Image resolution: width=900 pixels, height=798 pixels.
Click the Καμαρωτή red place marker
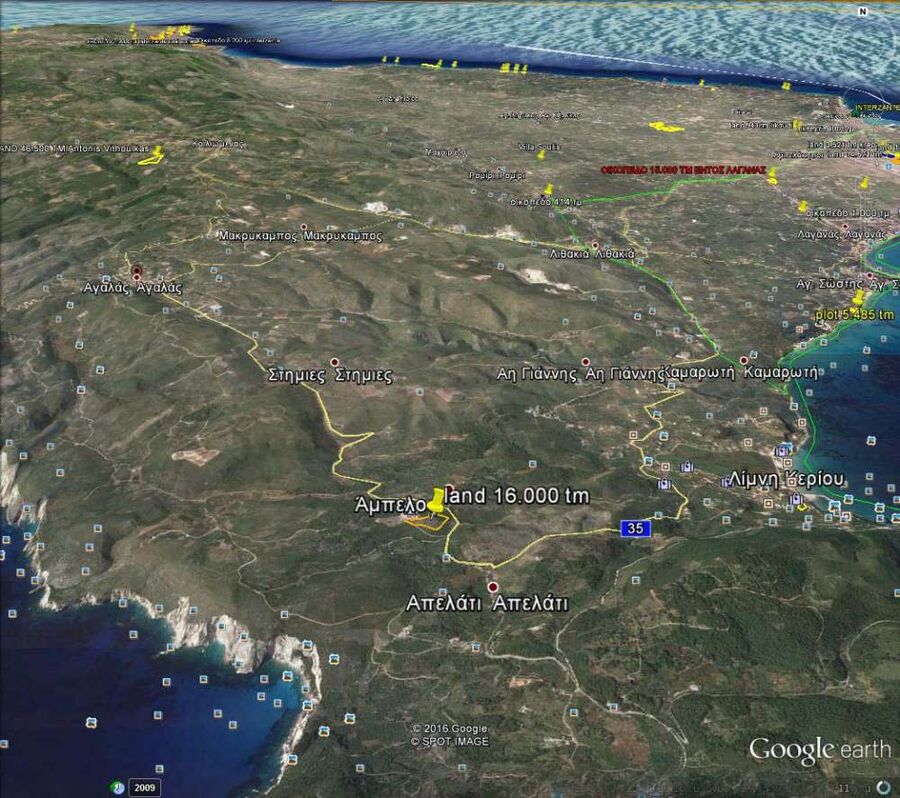(x=744, y=360)
